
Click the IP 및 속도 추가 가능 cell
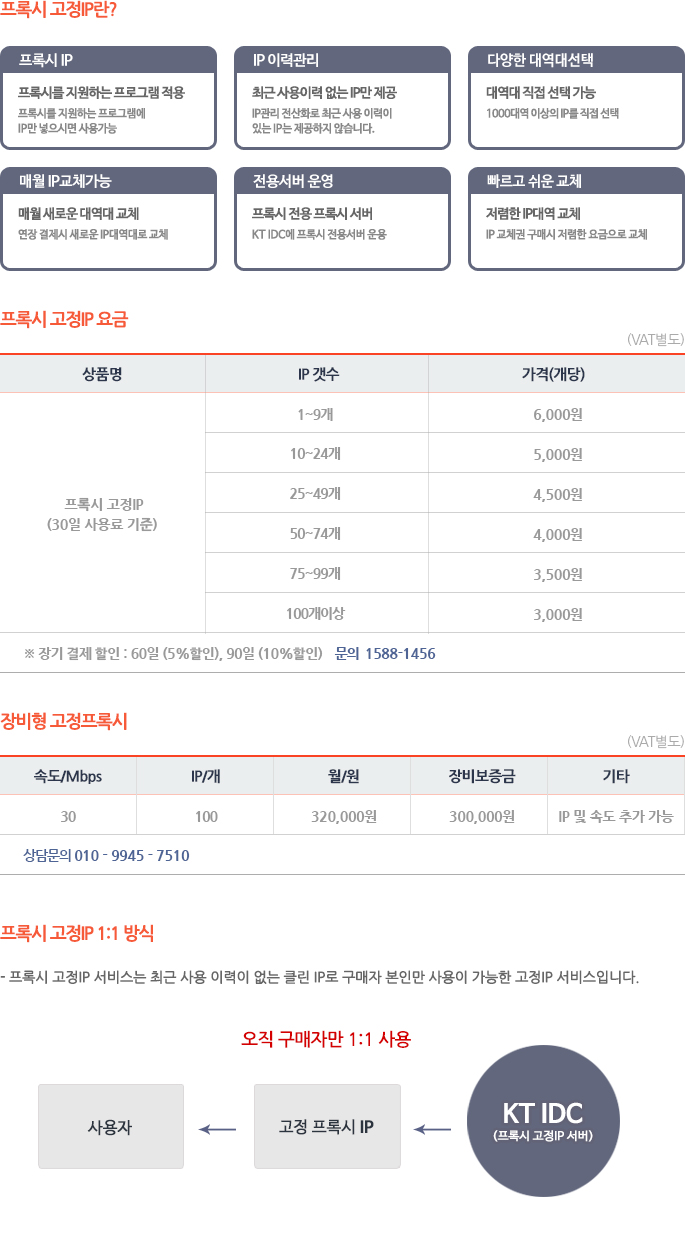pyautogui.click(x=616, y=816)
